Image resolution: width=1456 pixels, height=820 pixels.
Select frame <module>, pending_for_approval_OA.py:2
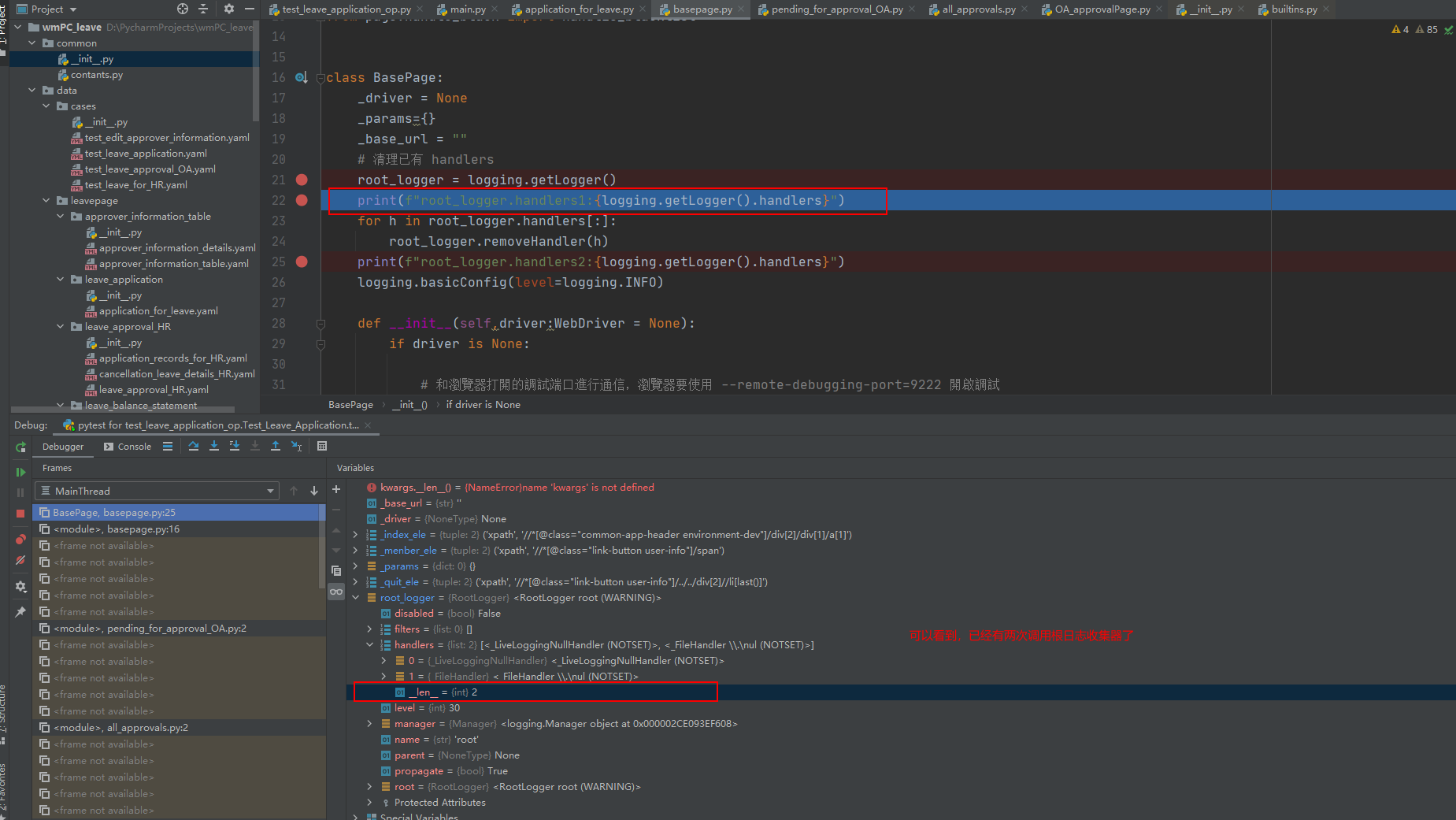[179, 629]
